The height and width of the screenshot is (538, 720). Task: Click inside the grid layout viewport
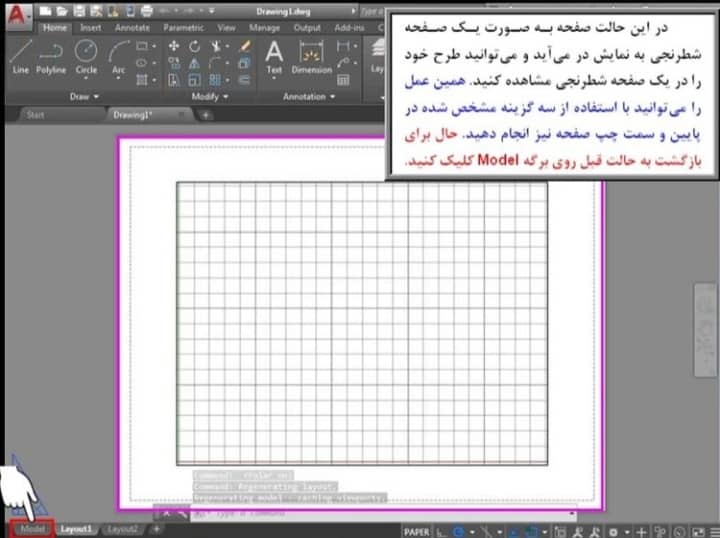pyautogui.click(x=362, y=324)
